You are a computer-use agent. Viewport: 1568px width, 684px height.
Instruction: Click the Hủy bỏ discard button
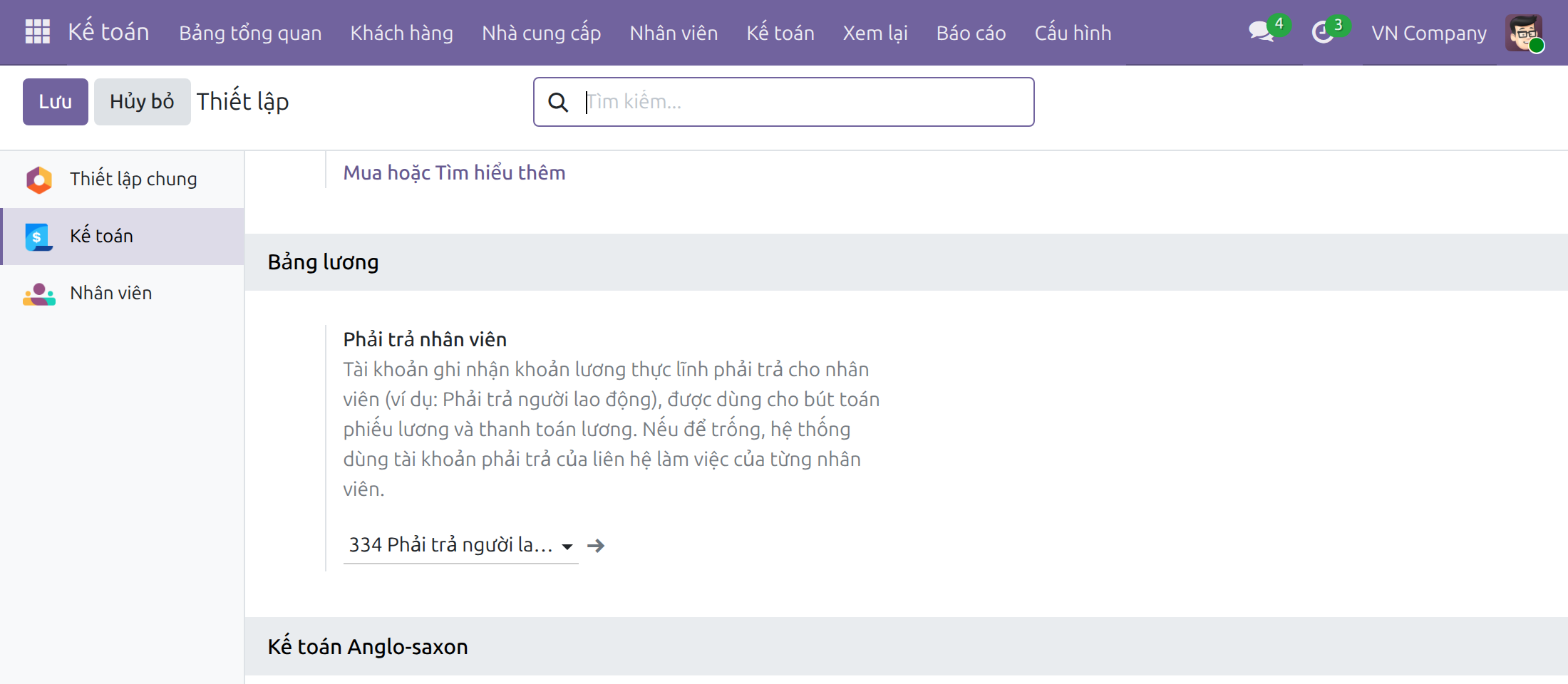click(x=142, y=102)
